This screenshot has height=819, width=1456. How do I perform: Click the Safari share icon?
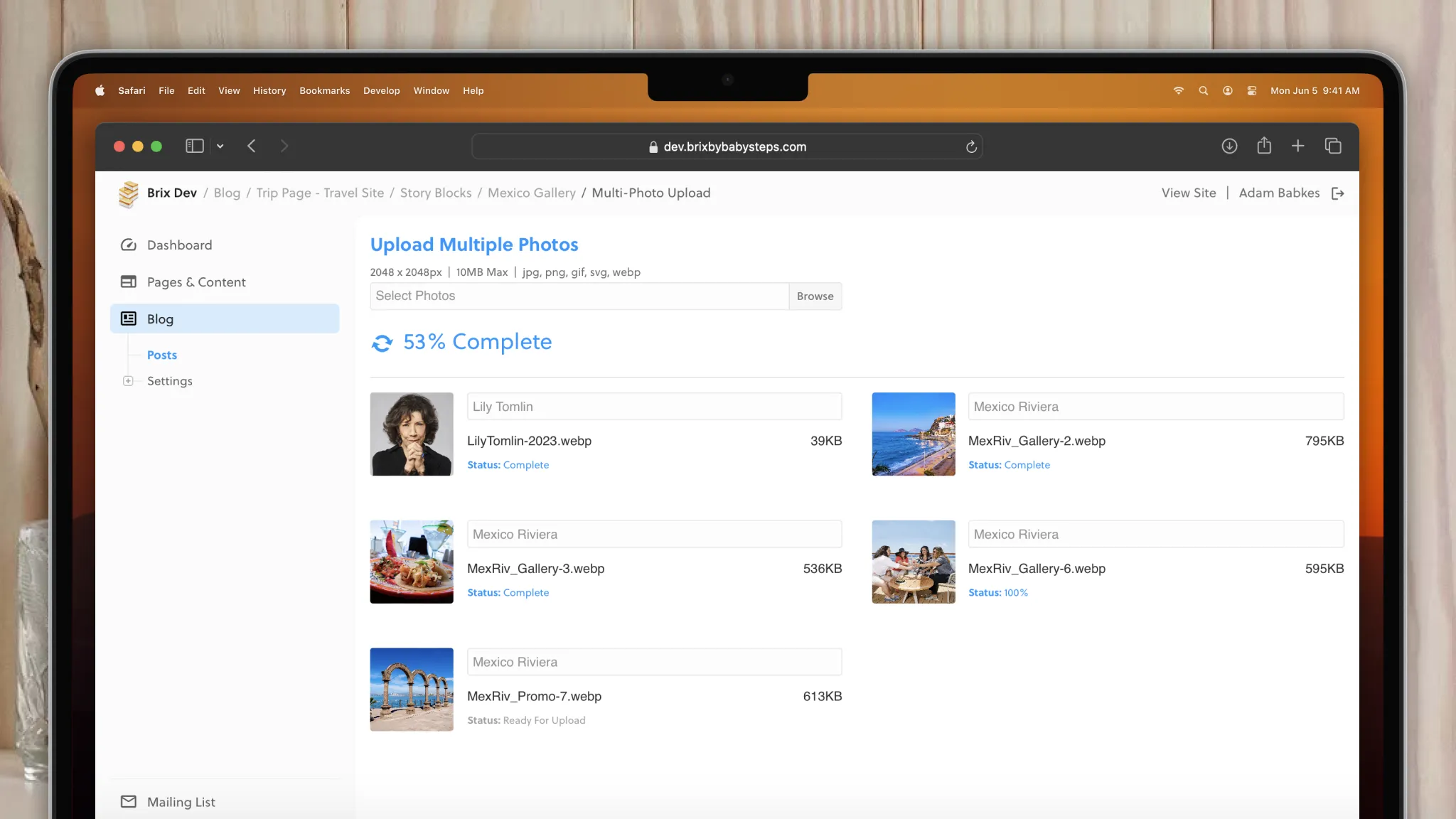(1264, 146)
